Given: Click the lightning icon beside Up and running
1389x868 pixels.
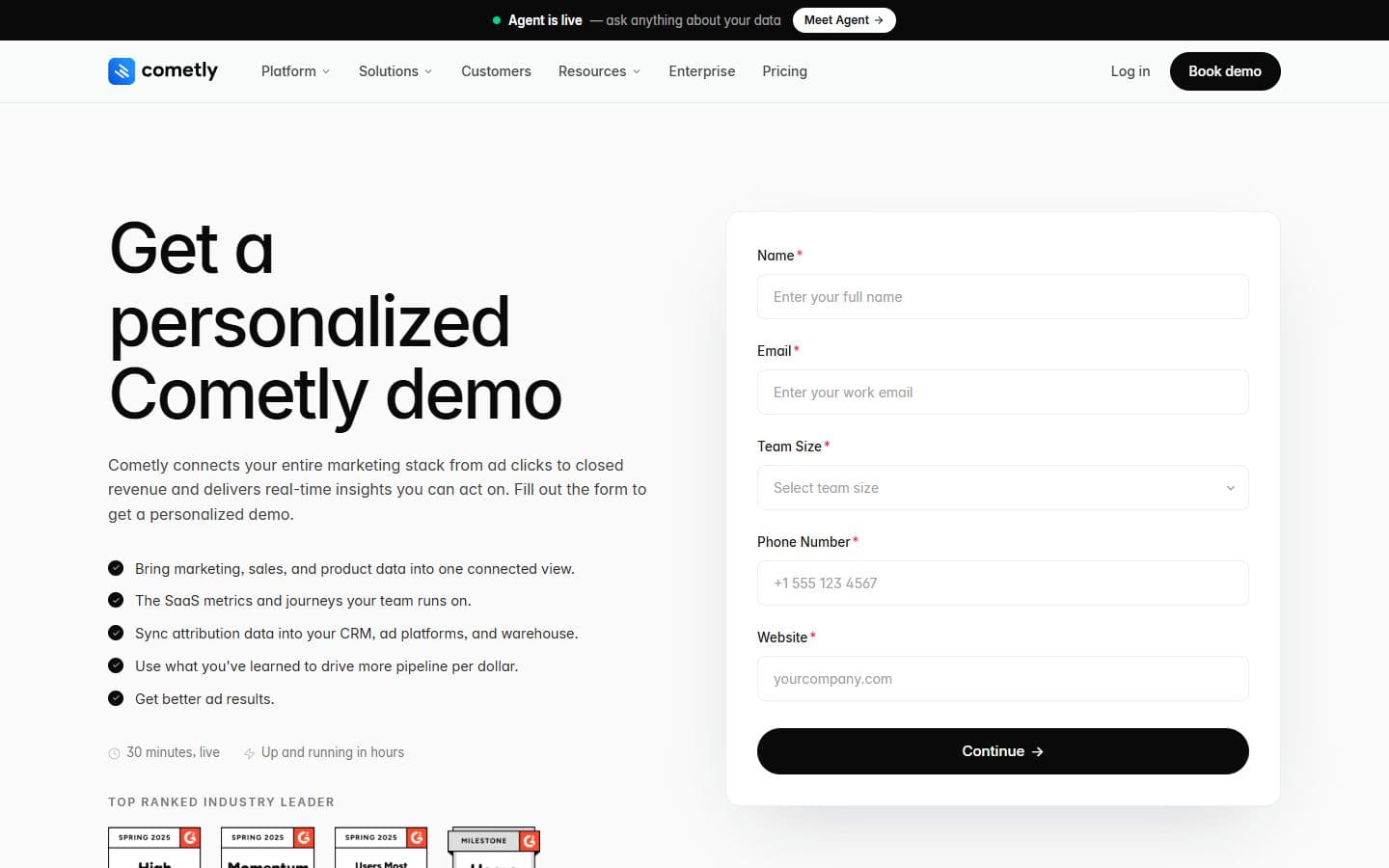Looking at the screenshot, I should coord(249,753).
